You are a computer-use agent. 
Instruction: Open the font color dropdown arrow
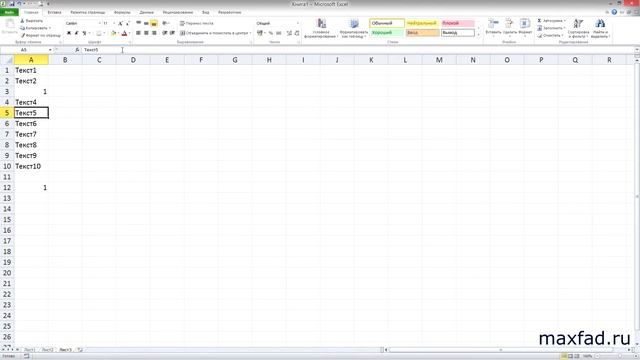coord(129,33)
